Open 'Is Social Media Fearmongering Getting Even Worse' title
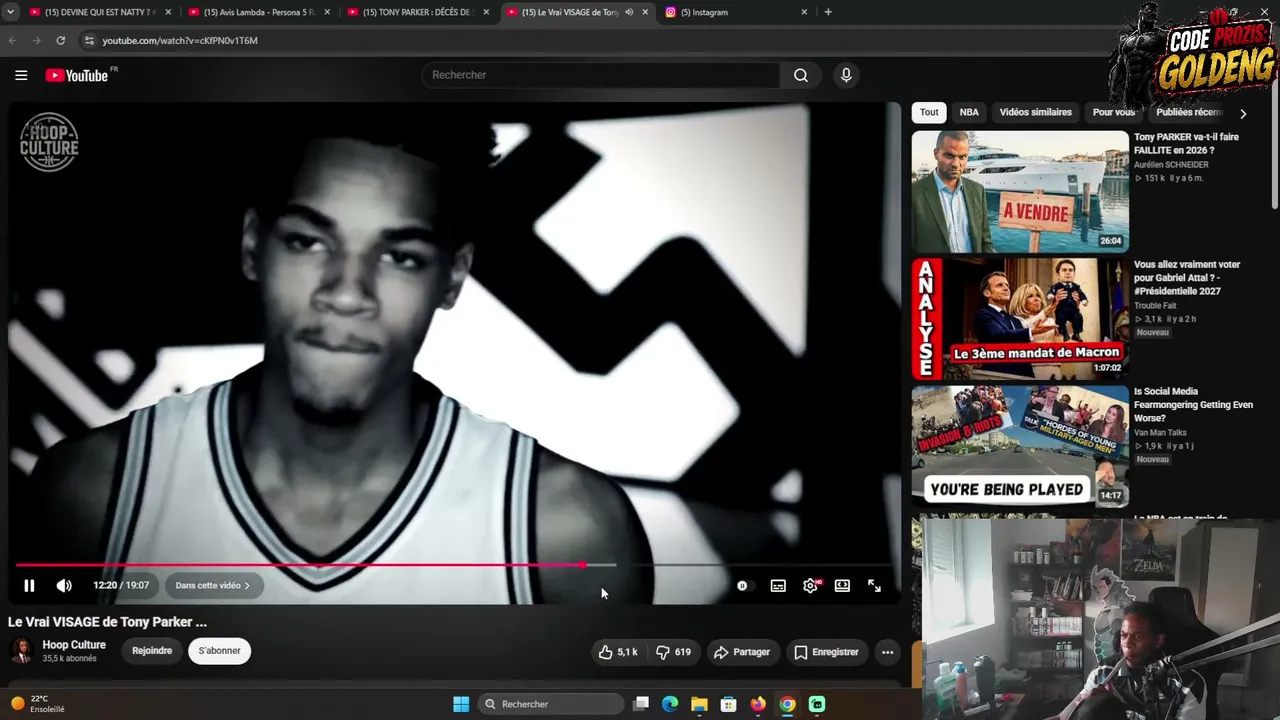 tap(1193, 404)
